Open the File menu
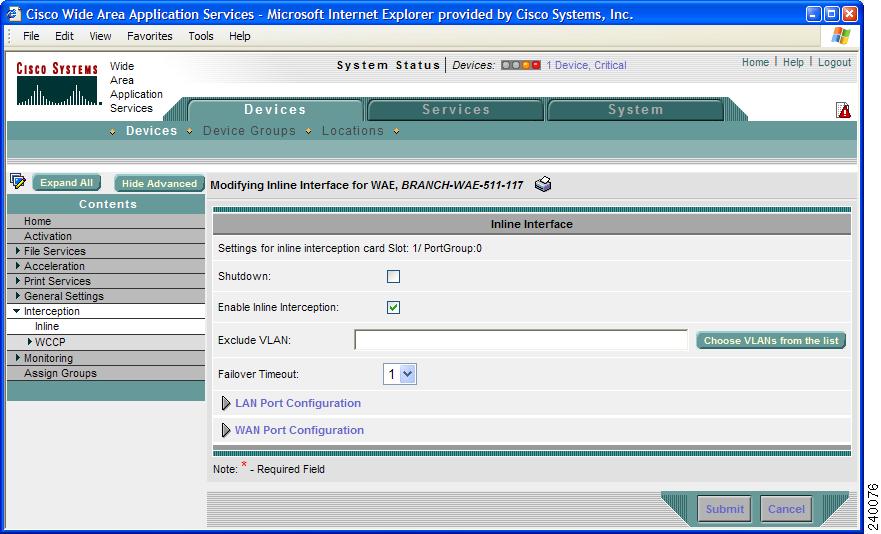This screenshot has height=534, width=881. click(31, 36)
